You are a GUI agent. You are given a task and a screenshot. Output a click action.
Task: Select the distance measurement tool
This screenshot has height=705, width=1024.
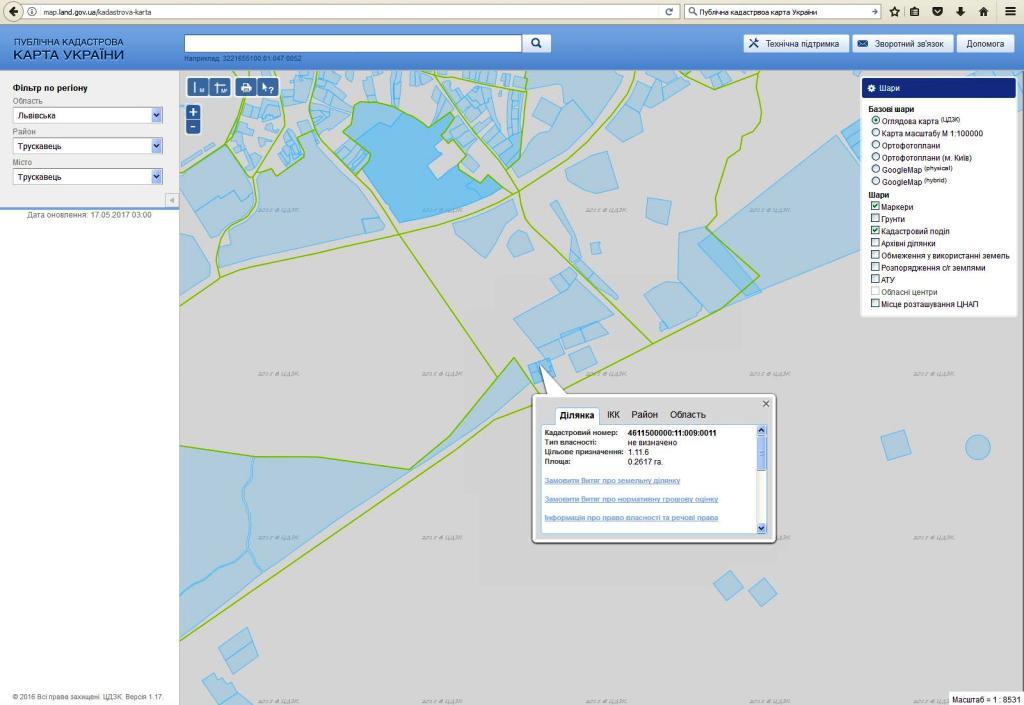tap(198, 88)
